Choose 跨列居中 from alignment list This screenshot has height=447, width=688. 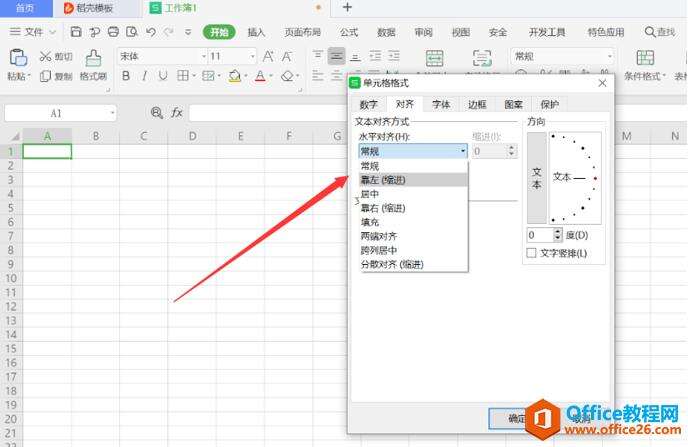pyautogui.click(x=413, y=250)
